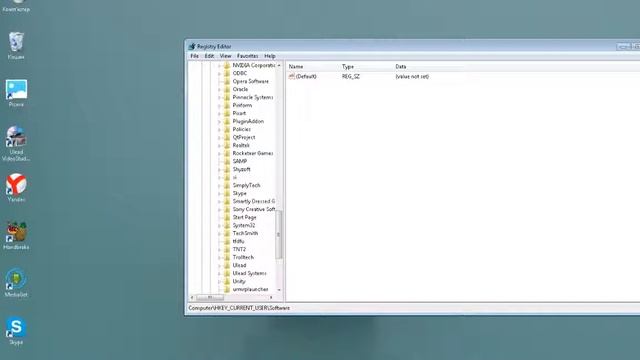Open the File menu
Viewport: 640px width, 360px height.
tap(195, 56)
